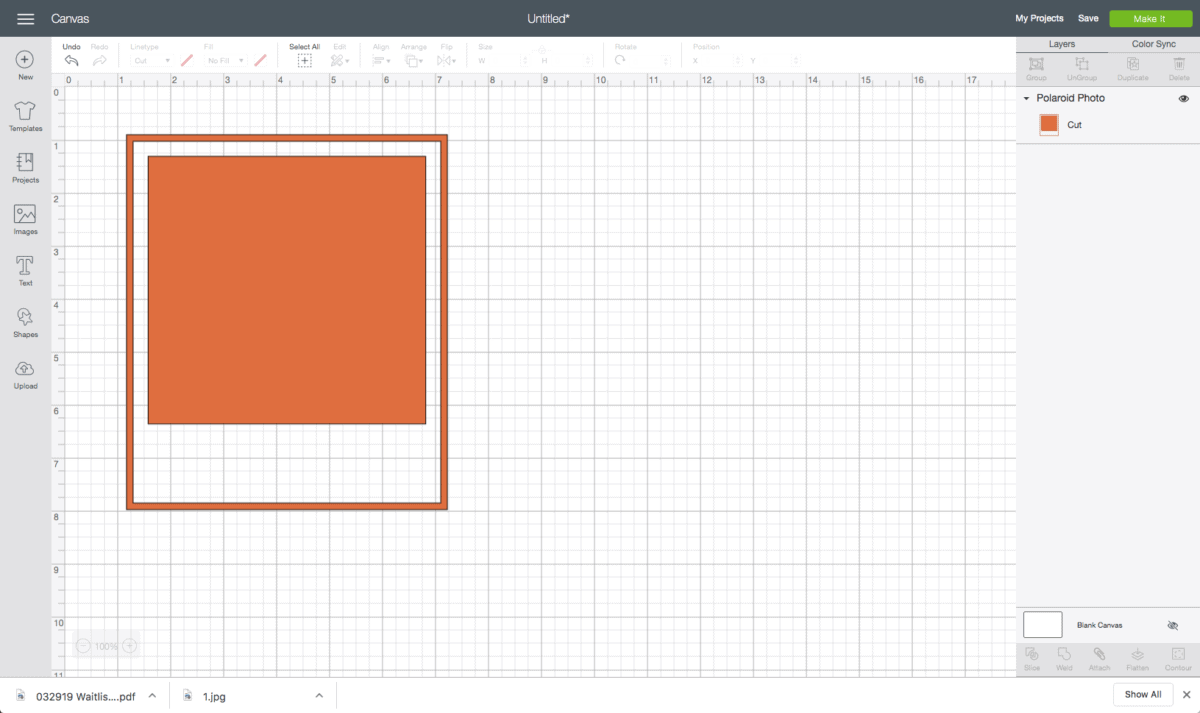
Task: Open the Shapes tool
Action: pos(25,318)
